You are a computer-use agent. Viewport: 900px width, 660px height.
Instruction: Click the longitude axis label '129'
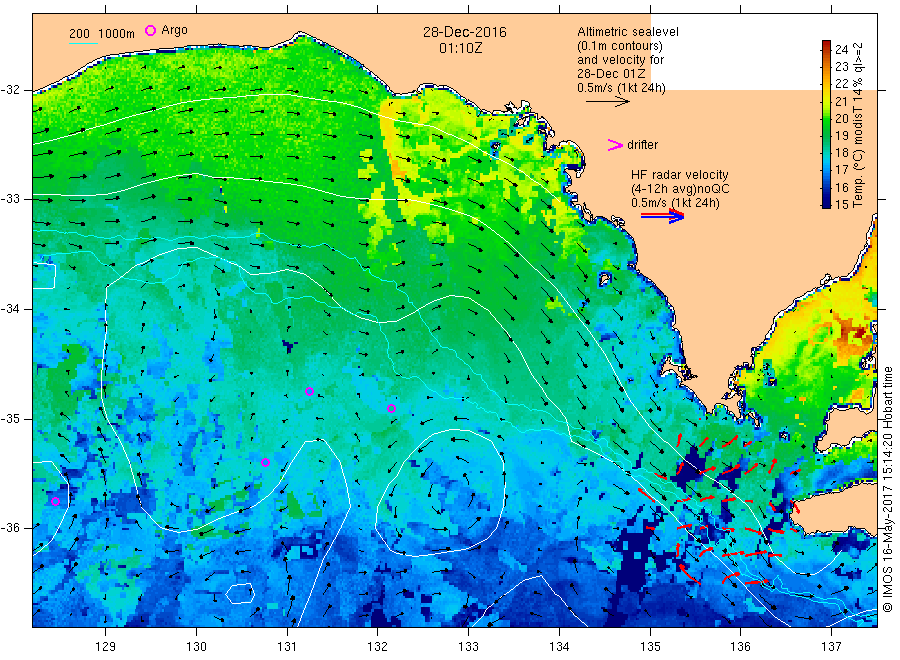click(x=106, y=647)
